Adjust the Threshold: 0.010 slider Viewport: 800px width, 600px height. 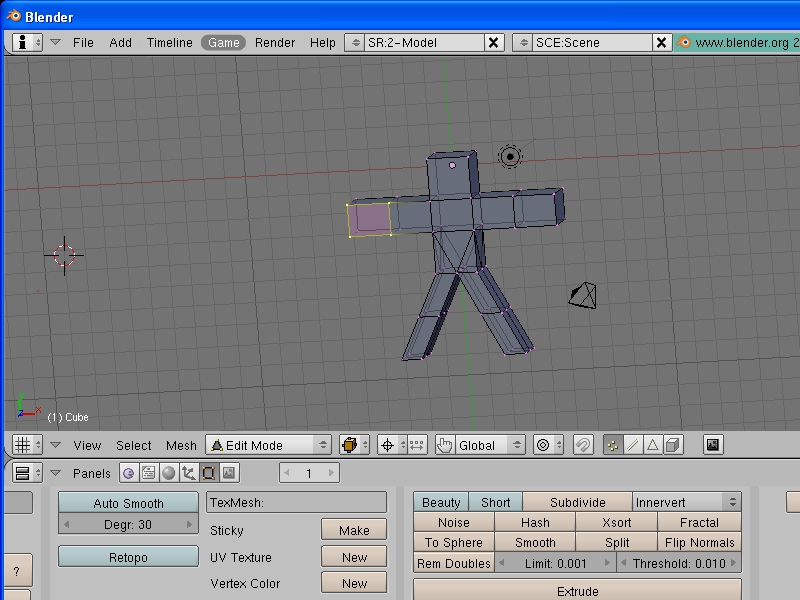(x=679, y=563)
